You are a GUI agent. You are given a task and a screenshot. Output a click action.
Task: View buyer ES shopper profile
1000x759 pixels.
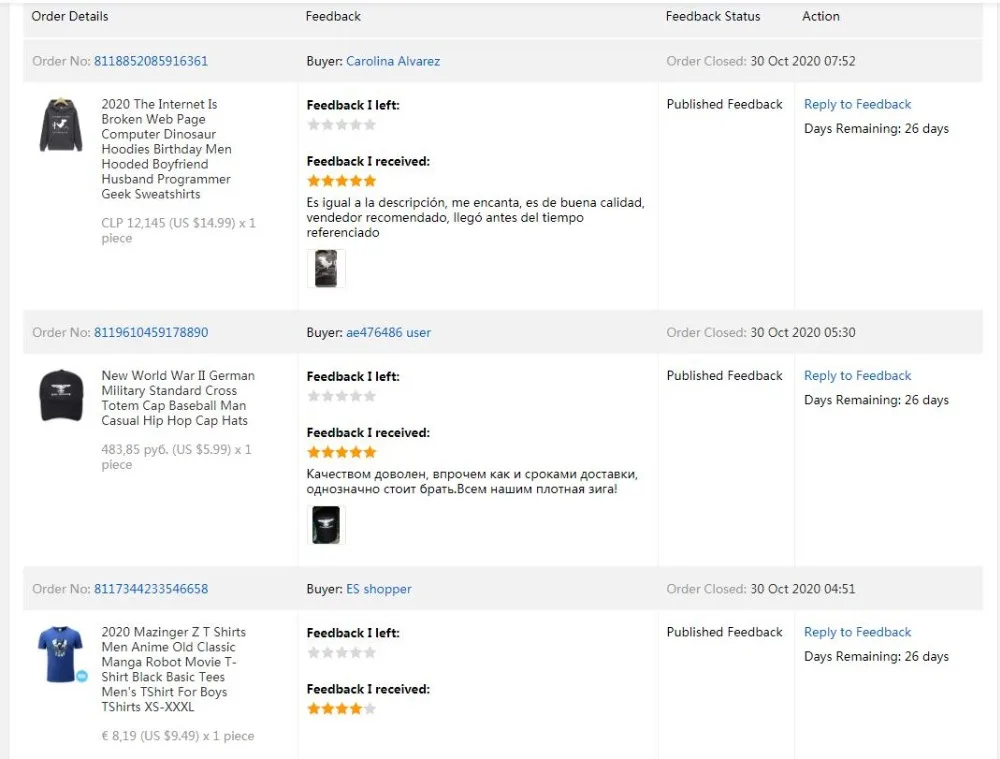(379, 589)
